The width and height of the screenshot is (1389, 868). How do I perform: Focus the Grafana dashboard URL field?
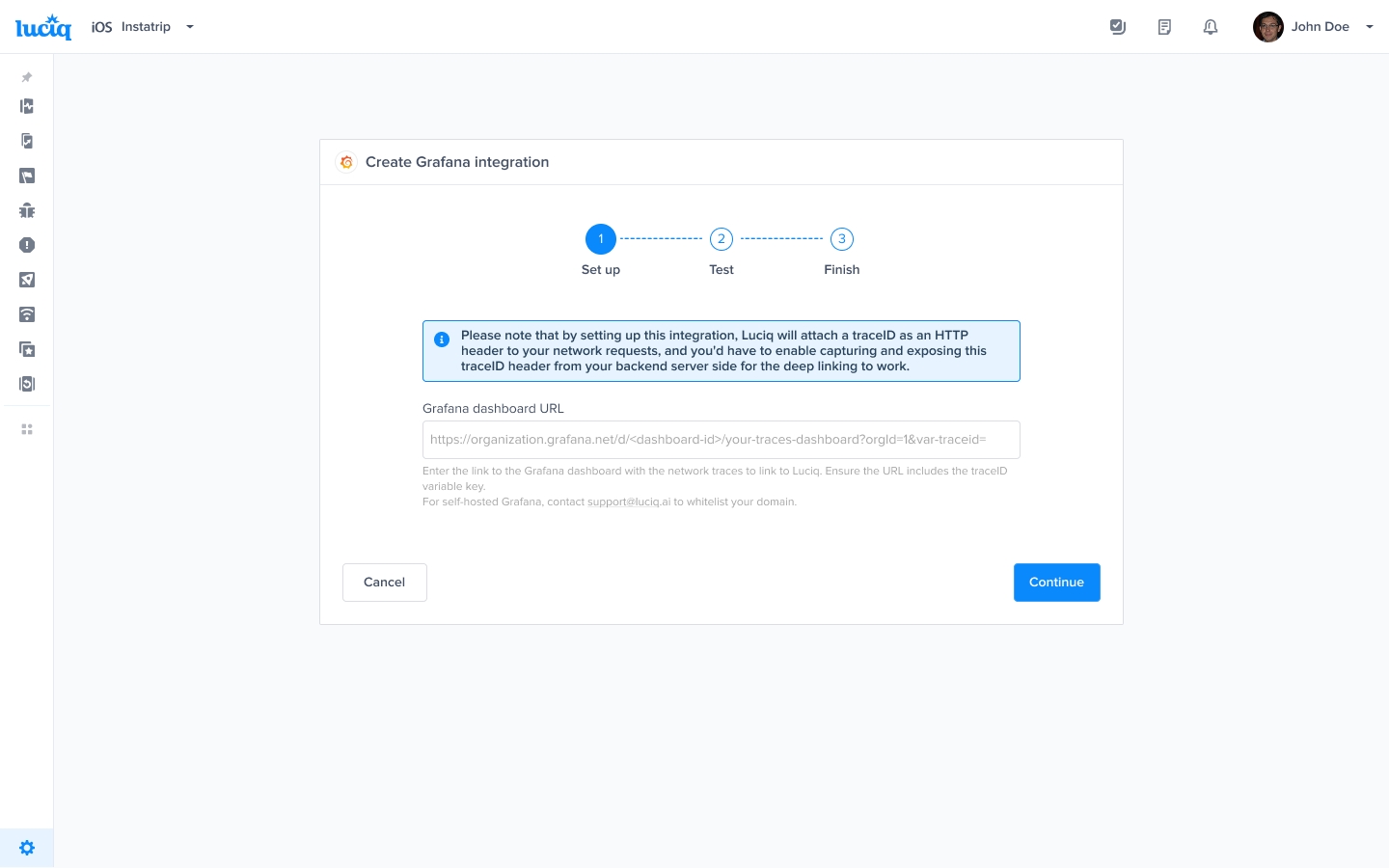(x=721, y=440)
